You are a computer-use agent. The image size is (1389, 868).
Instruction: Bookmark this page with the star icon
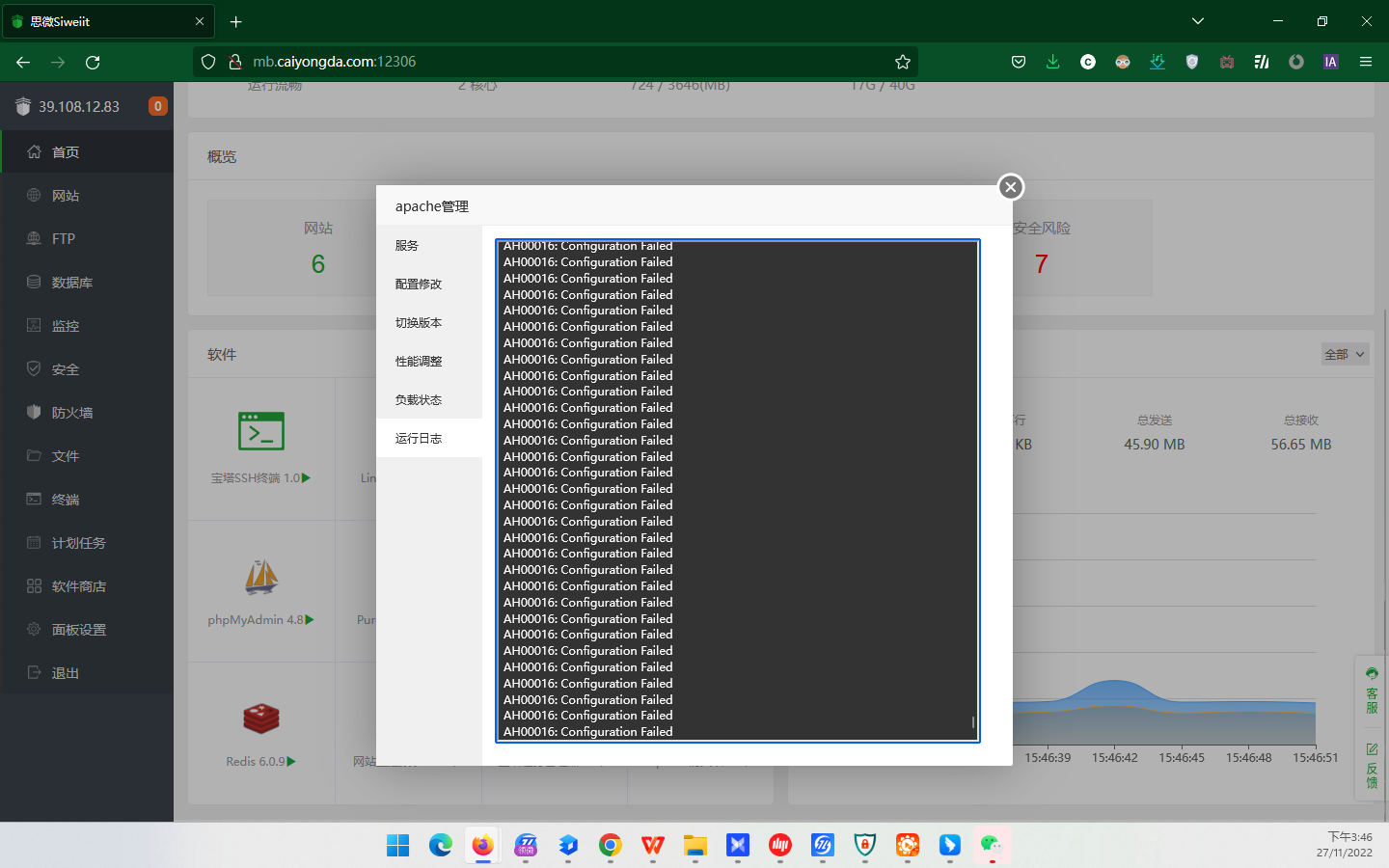click(x=903, y=62)
